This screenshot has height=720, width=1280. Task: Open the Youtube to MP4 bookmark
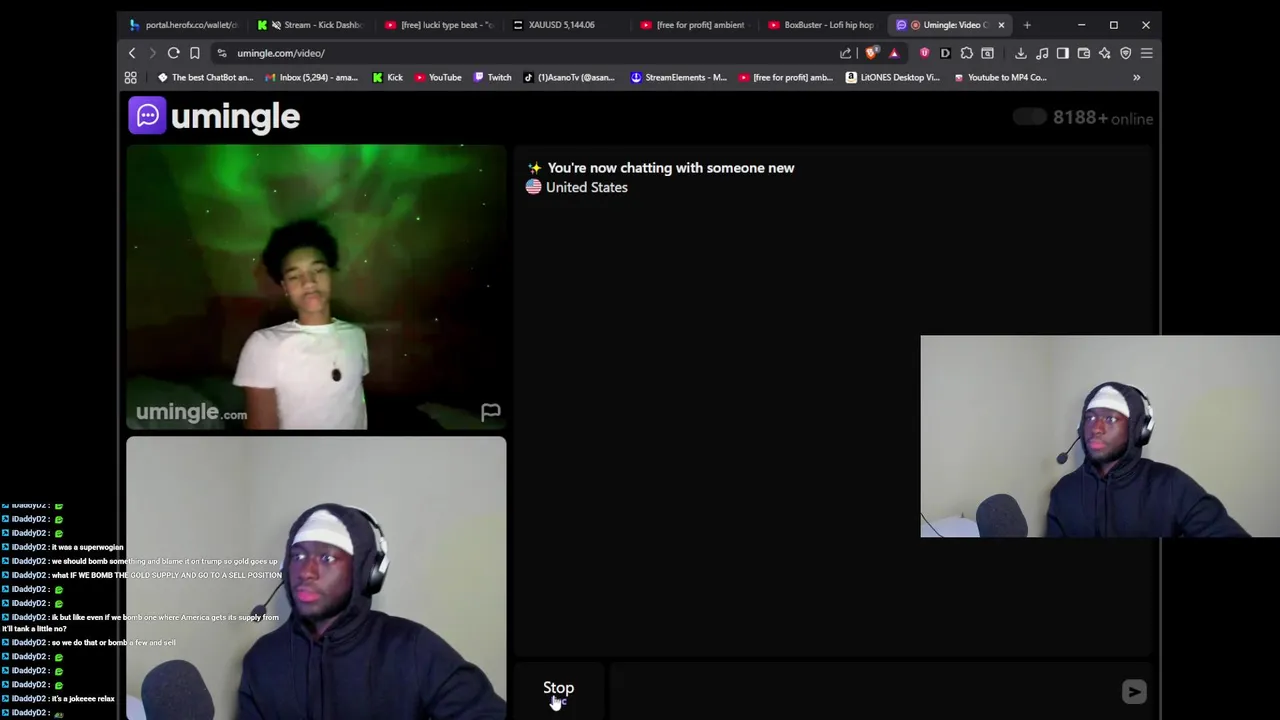pyautogui.click(x=1000, y=77)
